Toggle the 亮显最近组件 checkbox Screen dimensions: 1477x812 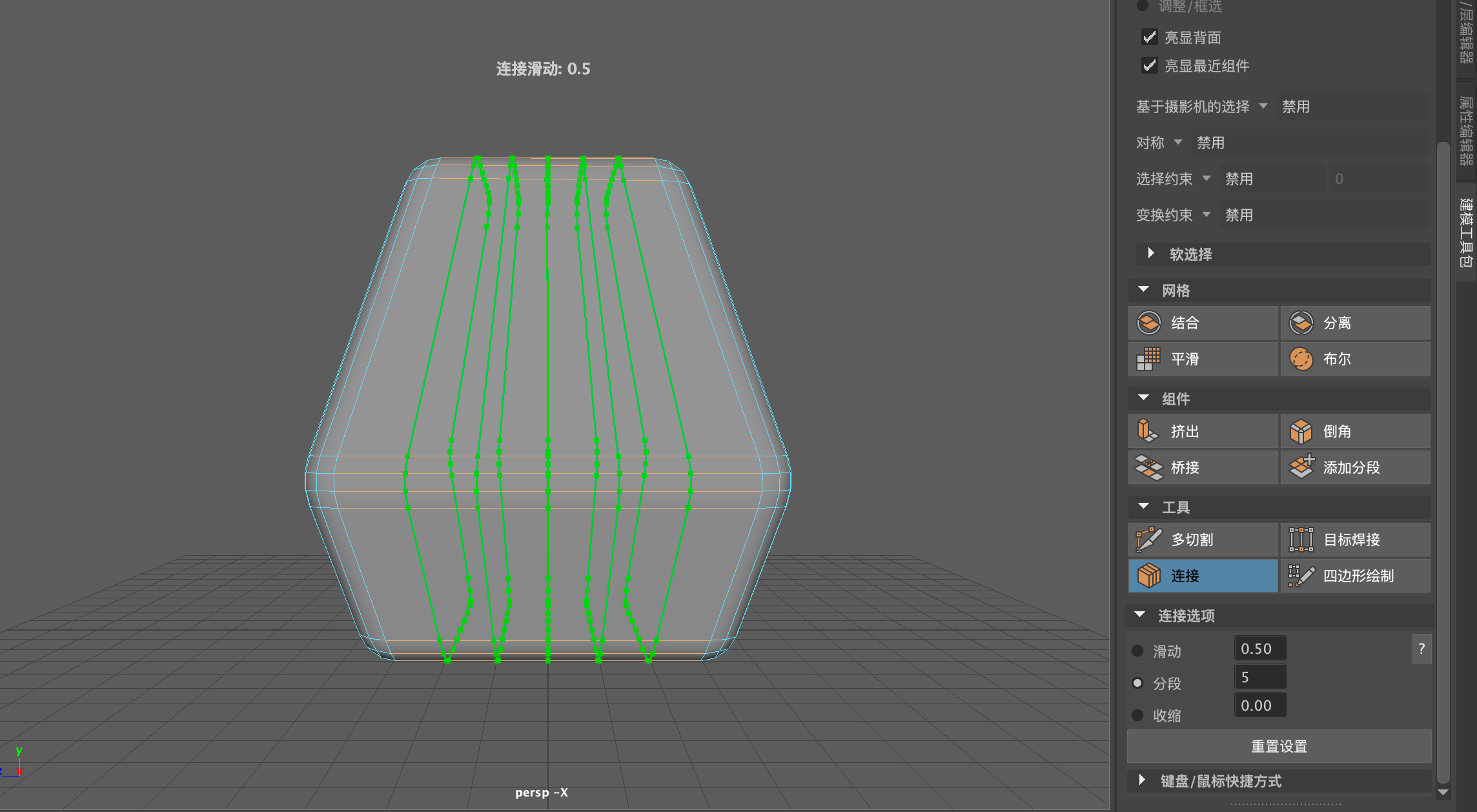1149,65
